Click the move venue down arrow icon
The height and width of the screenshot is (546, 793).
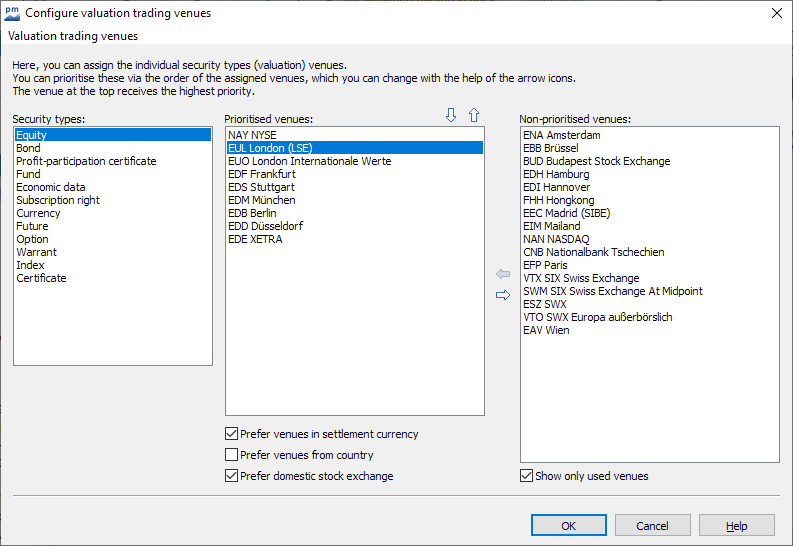[x=451, y=116]
